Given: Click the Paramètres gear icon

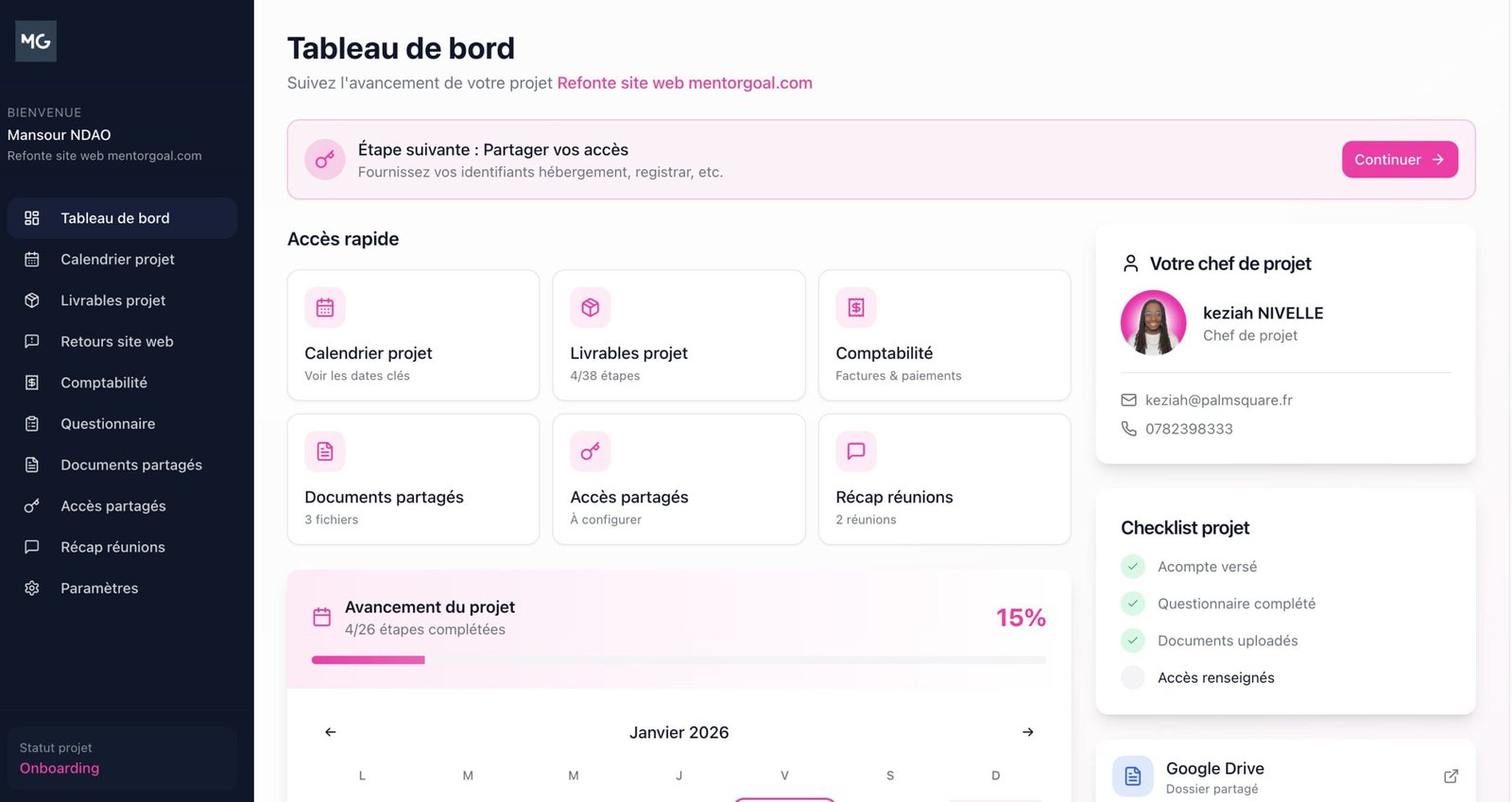Looking at the screenshot, I should 32,588.
